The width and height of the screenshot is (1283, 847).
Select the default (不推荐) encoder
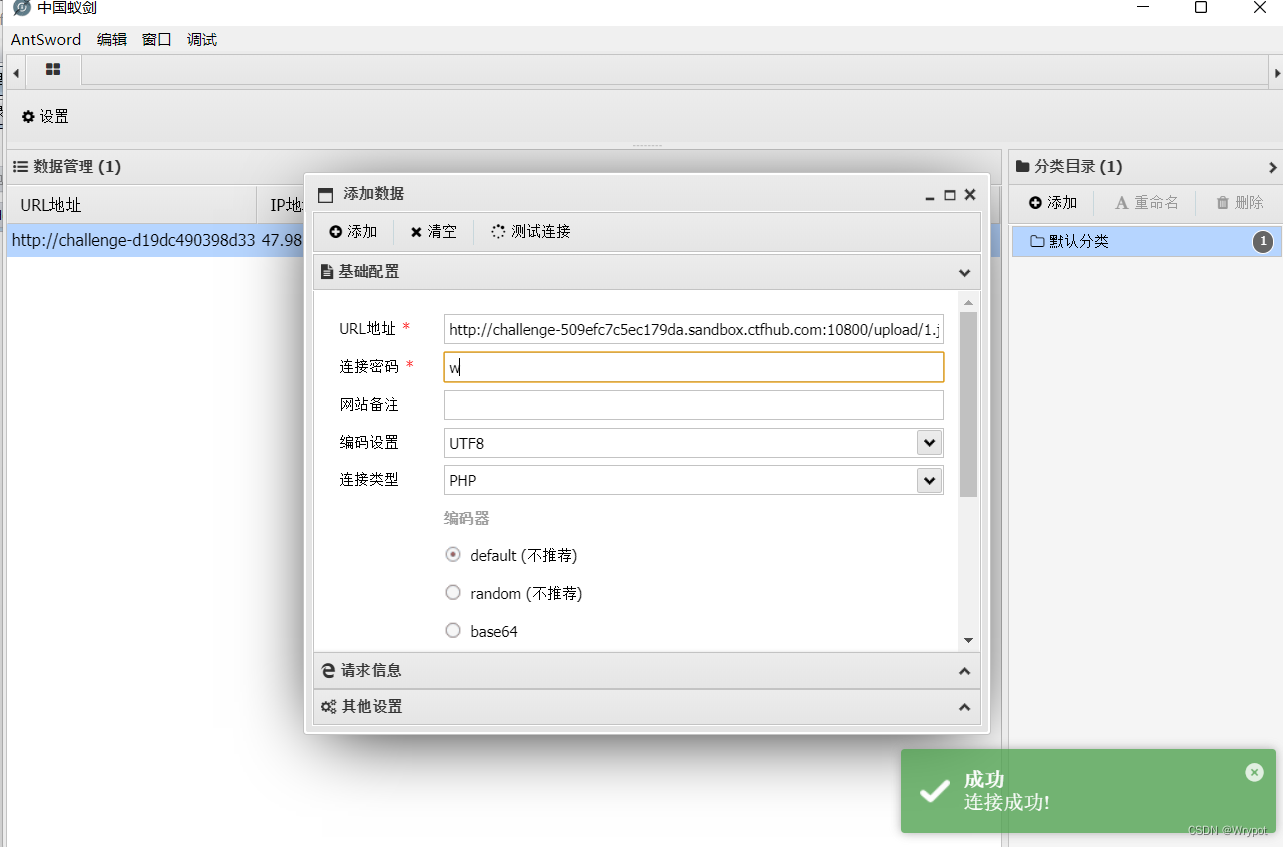(453, 555)
